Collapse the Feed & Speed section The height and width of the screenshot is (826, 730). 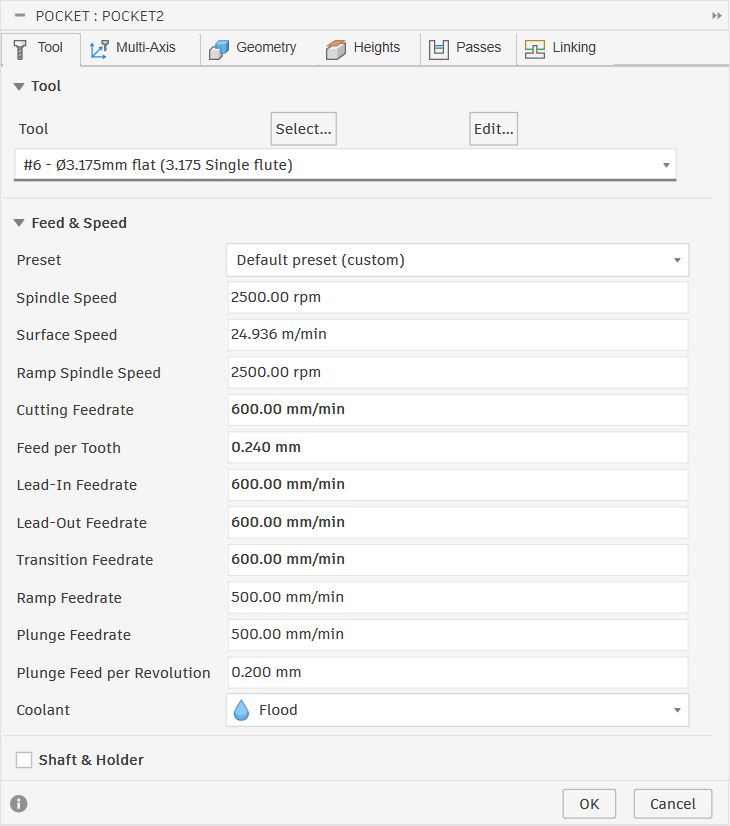[19, 223]
